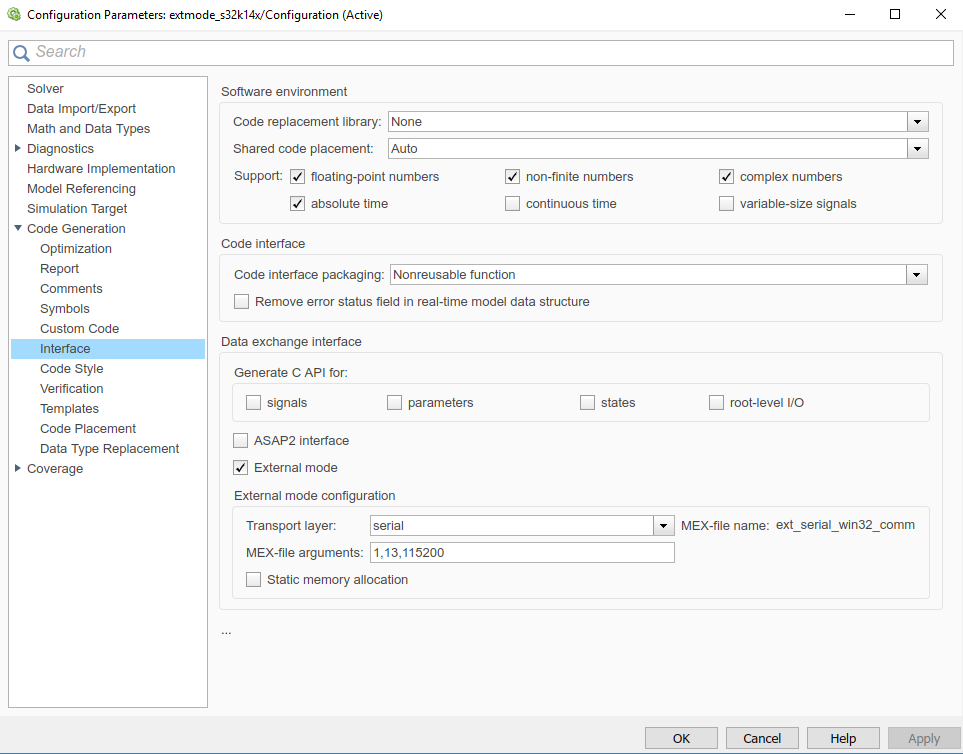Enable Static memory allocation
The width and height of the screenshot is (963, 754).
pyautogui.click(x=253, y=580)
